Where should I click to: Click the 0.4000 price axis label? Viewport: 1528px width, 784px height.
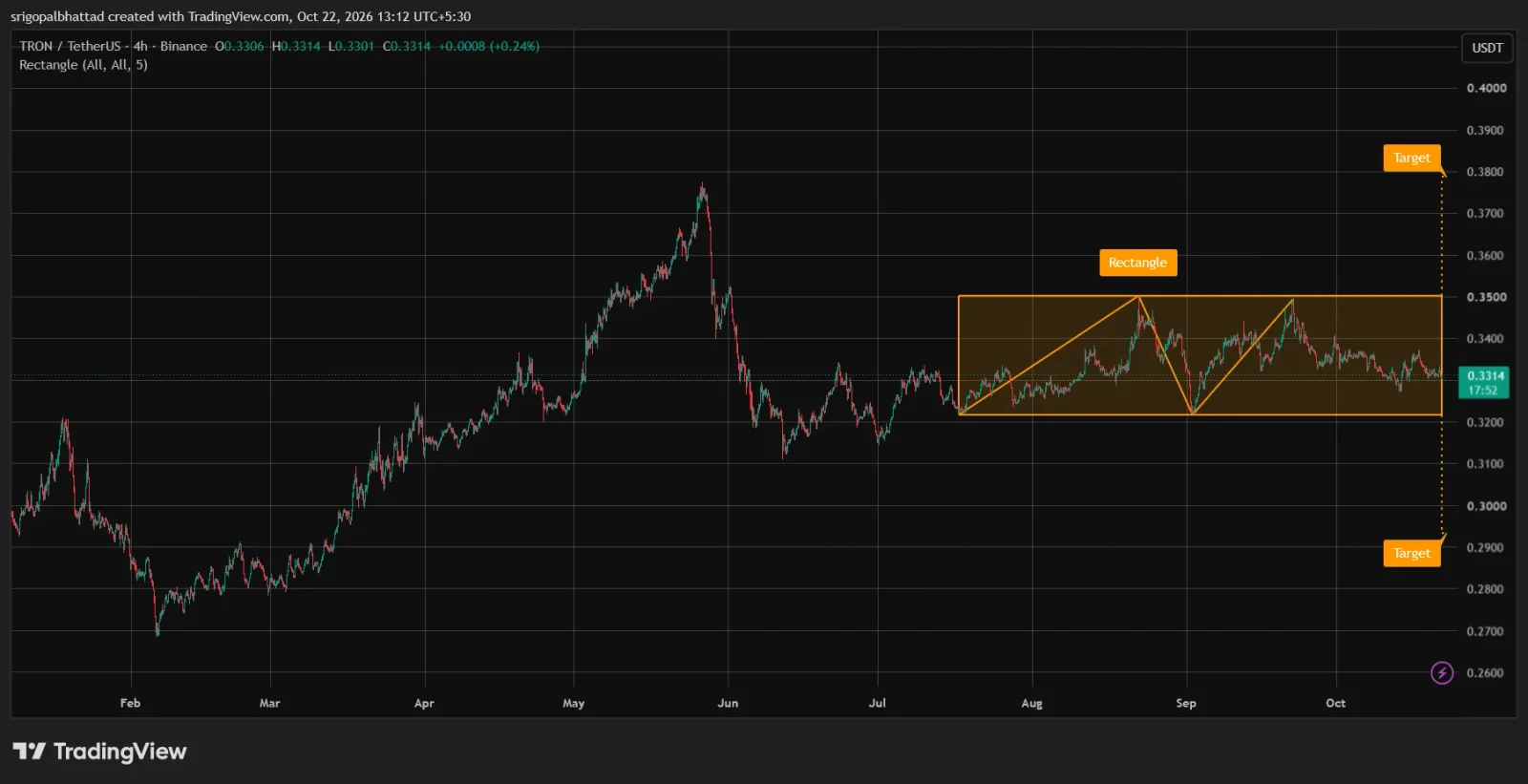pyautogui.click(x=1486, y=88)
